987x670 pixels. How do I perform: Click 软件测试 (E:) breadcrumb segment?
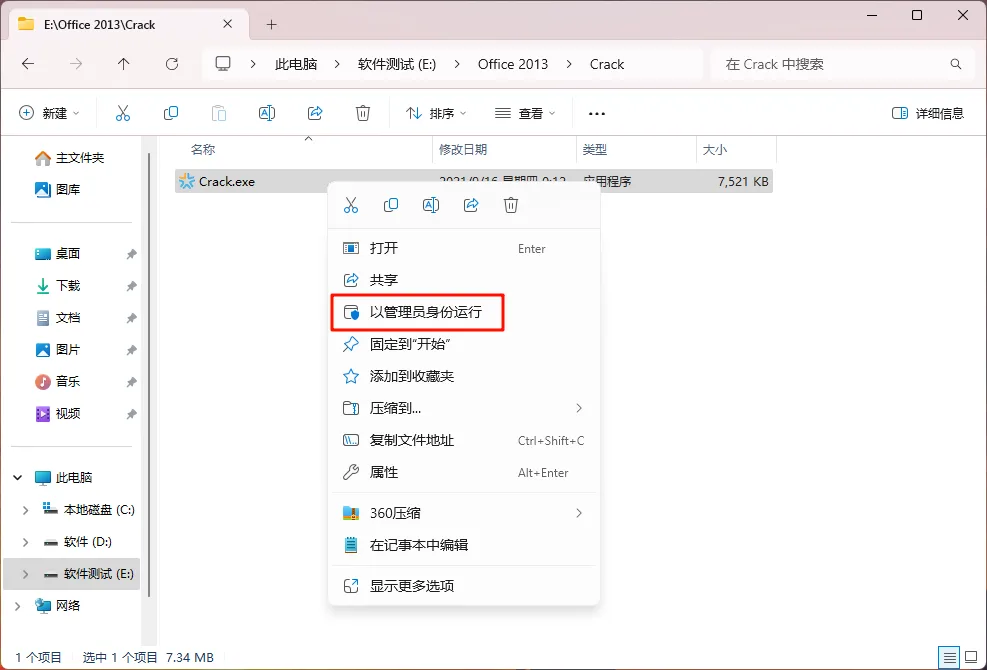pos(397,64)
